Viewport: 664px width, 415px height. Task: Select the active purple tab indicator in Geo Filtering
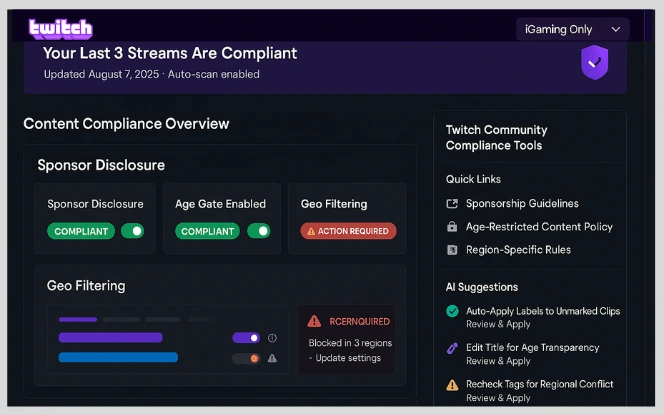pos(78,319)
